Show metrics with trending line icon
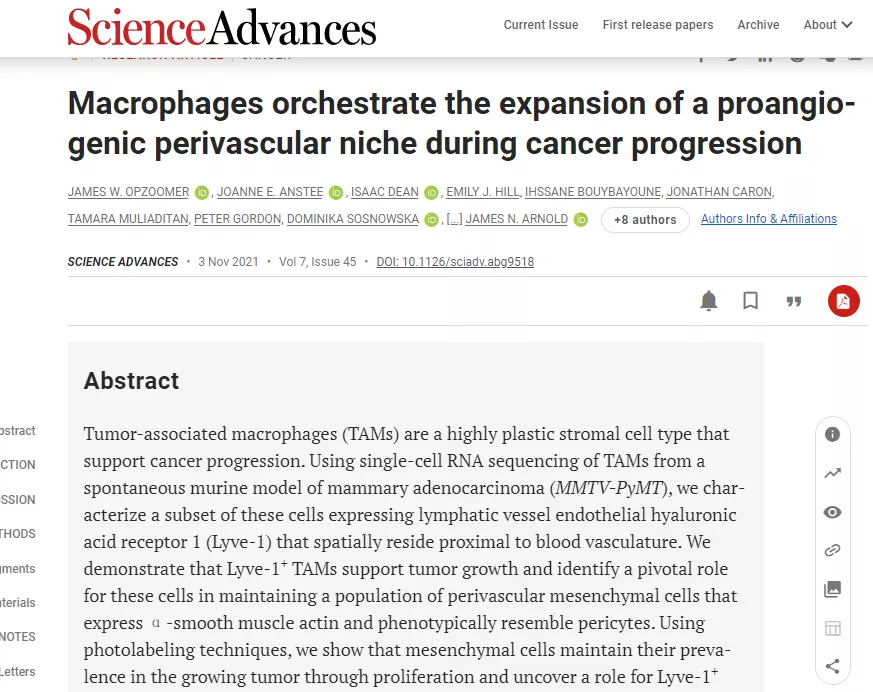Image resolution: width=873 pixels, height=692 pixels. 832,473
